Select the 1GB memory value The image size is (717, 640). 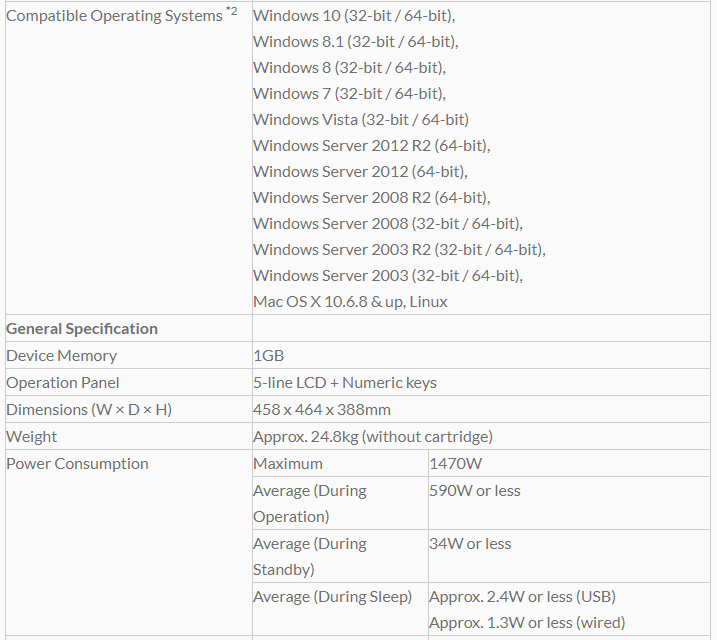click(x=267, y=356)
